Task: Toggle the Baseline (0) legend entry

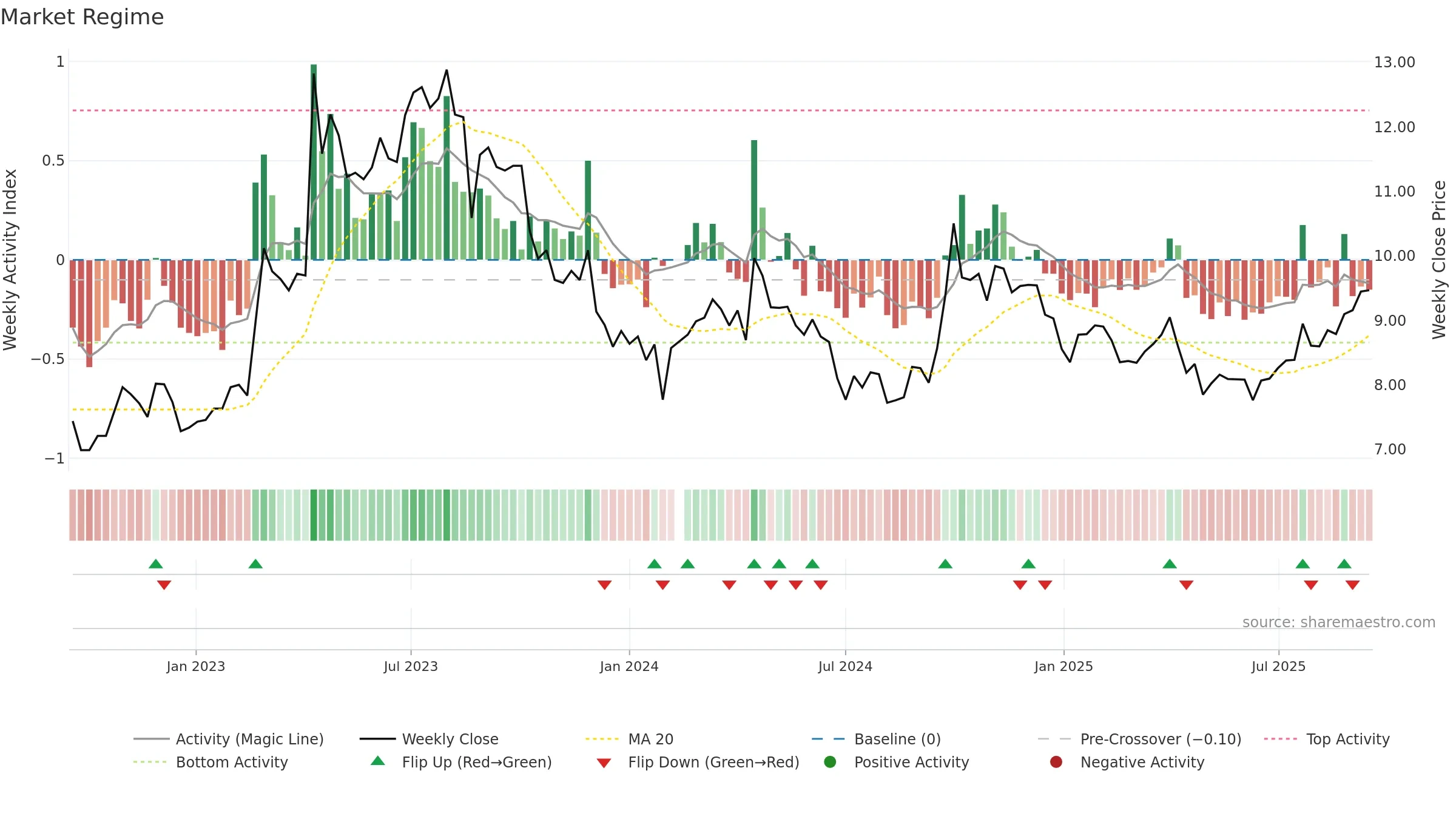Action: click(876, 739)
